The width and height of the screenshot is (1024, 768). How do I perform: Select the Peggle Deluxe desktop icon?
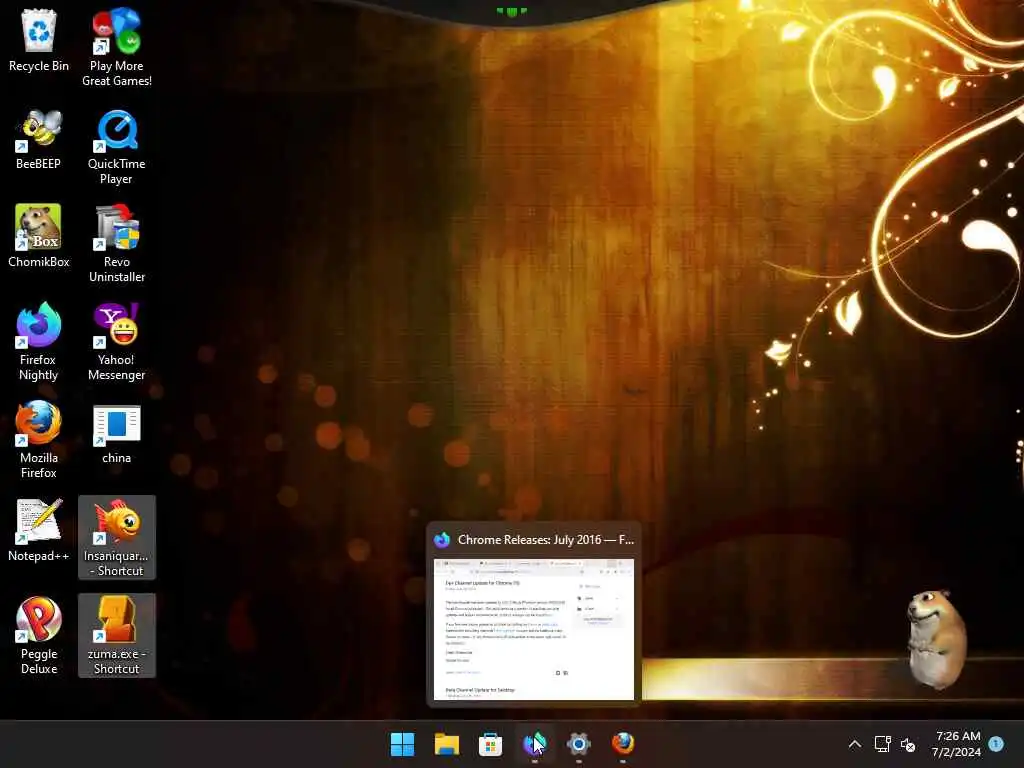click(x=39, y=635)
